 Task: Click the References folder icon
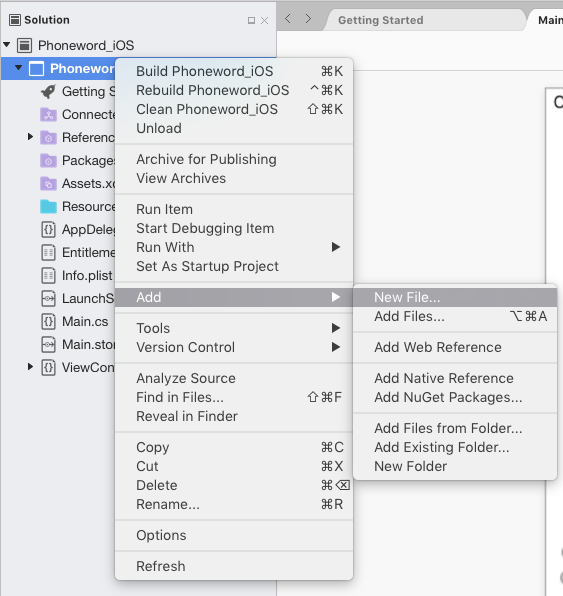(x=48, y=138)
